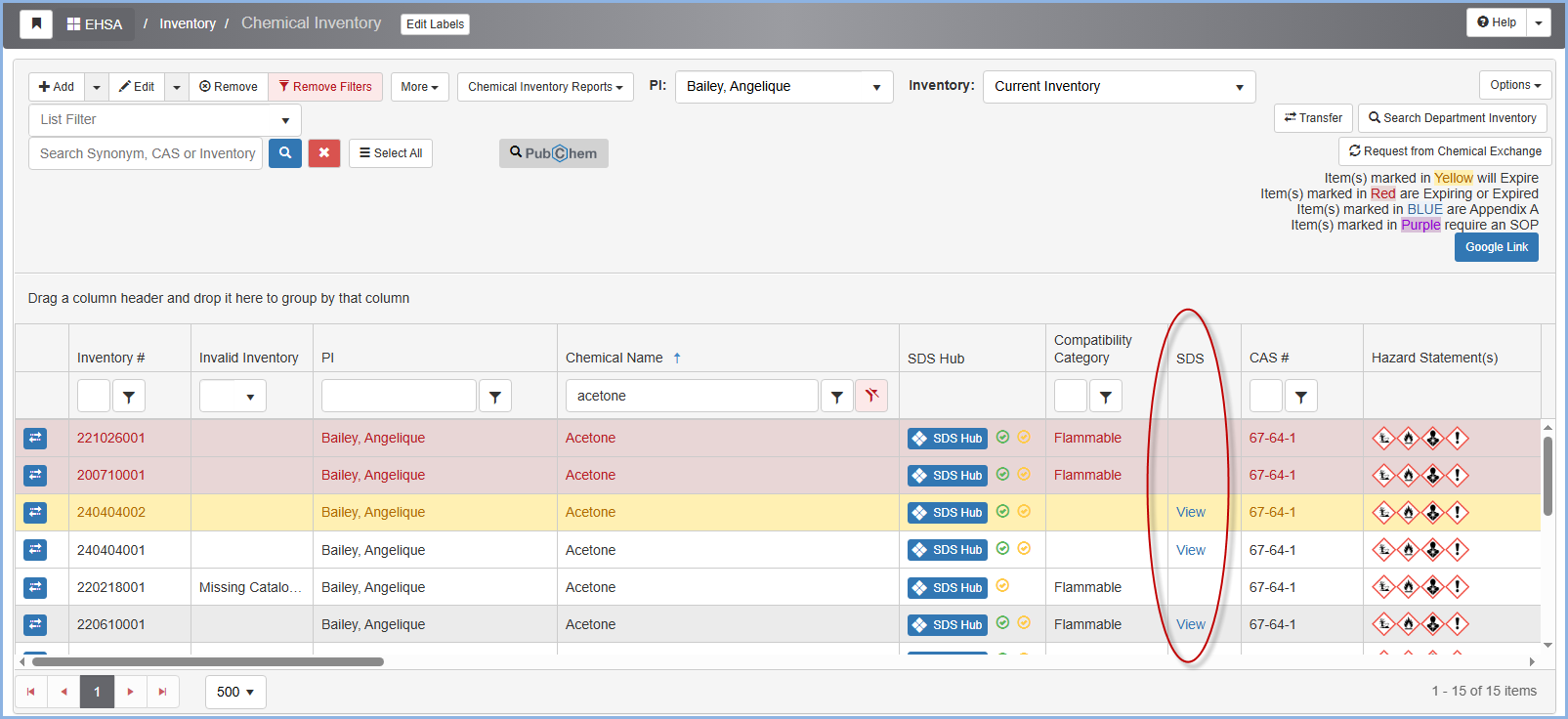Click the CAS # column filter icon
The height and width of the screenshot is (719, 1568).
point(1301,397)
